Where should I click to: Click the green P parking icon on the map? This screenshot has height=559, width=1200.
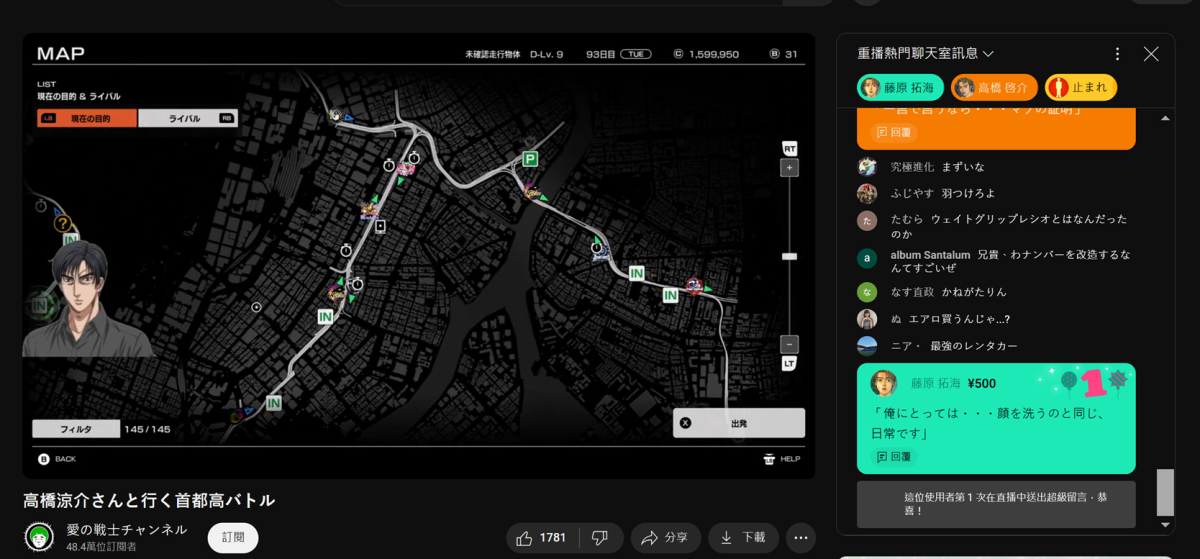click(530, 159)
